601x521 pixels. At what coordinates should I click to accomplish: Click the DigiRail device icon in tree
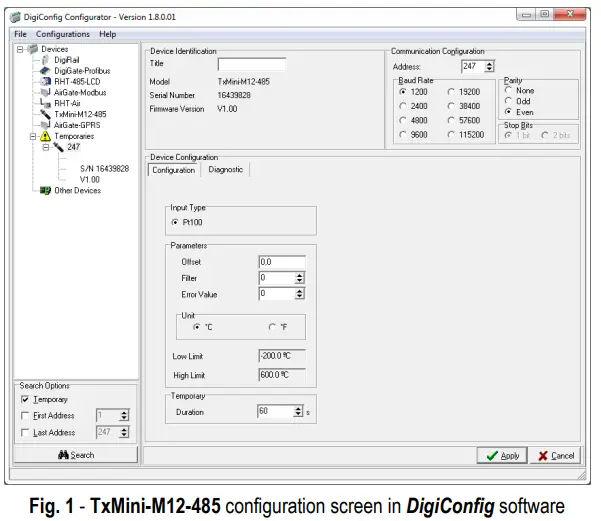point(45,60)
